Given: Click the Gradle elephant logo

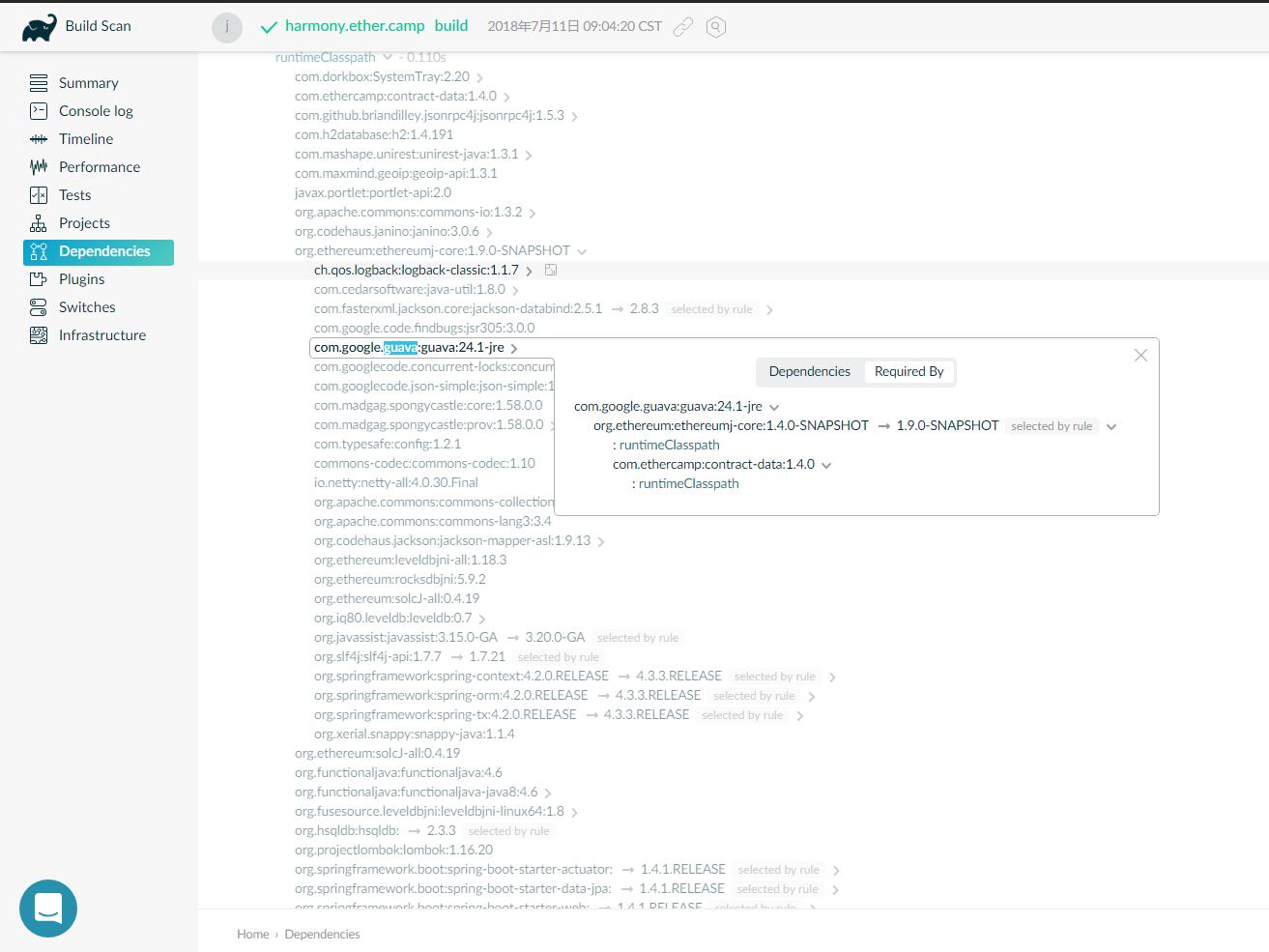Looking at the screenshot, I should (40, 28).
